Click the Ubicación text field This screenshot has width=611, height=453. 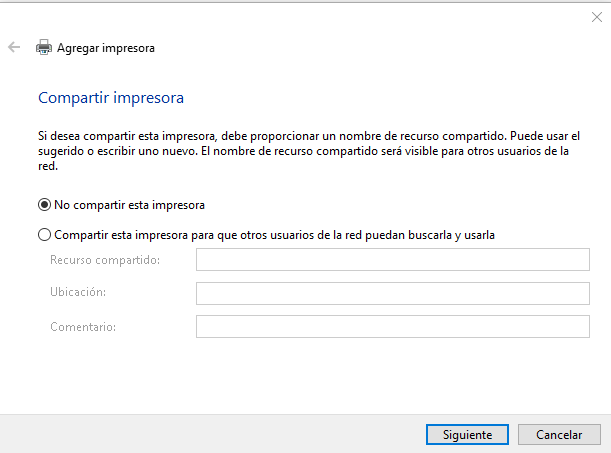393,293
